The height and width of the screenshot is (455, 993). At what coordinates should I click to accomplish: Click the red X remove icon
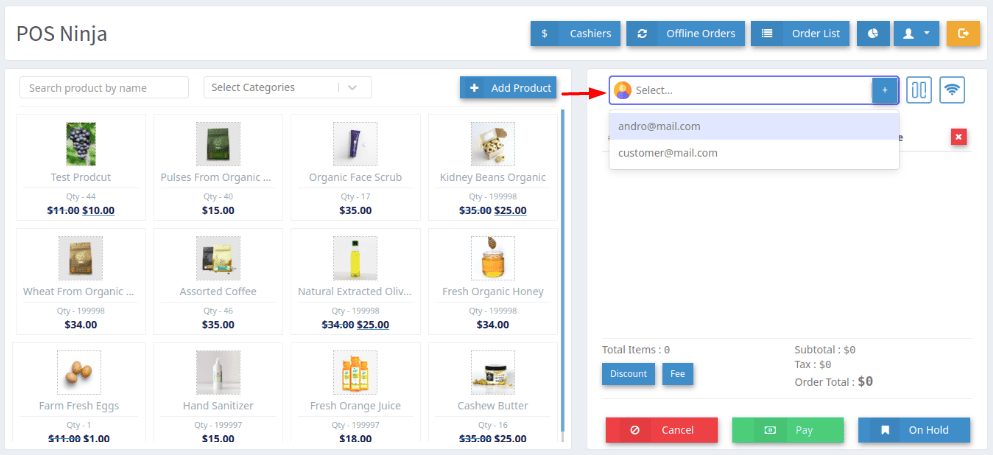point(958,137)
